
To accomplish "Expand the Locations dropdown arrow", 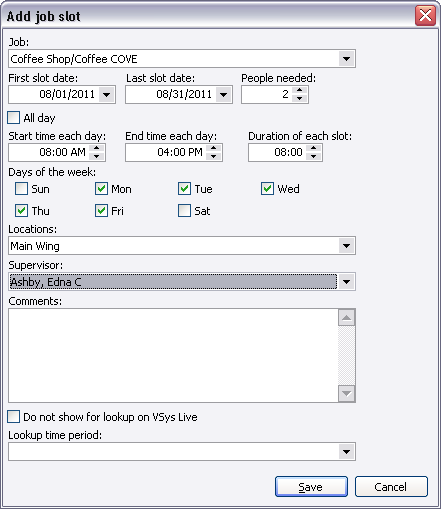I will [347, 246].
